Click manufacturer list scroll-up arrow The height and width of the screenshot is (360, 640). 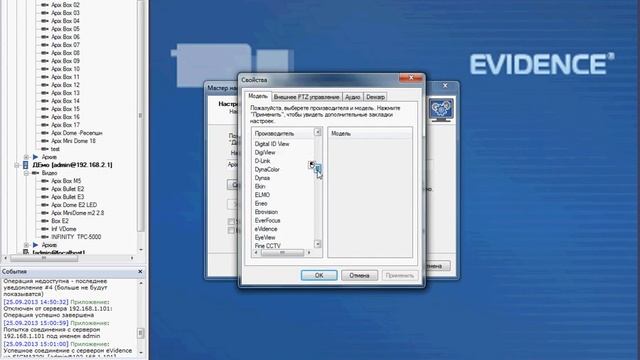(x=318, y=132)
